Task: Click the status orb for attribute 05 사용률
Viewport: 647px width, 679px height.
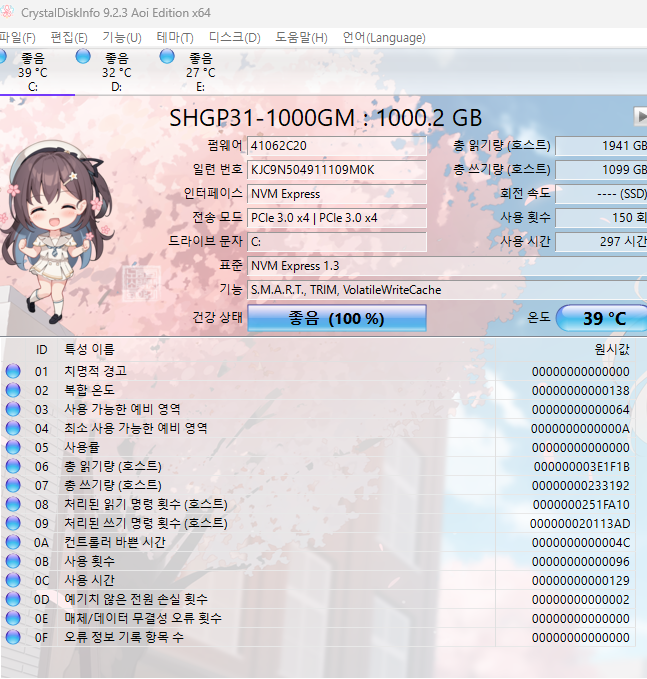Action: click(x=13, y=447)
